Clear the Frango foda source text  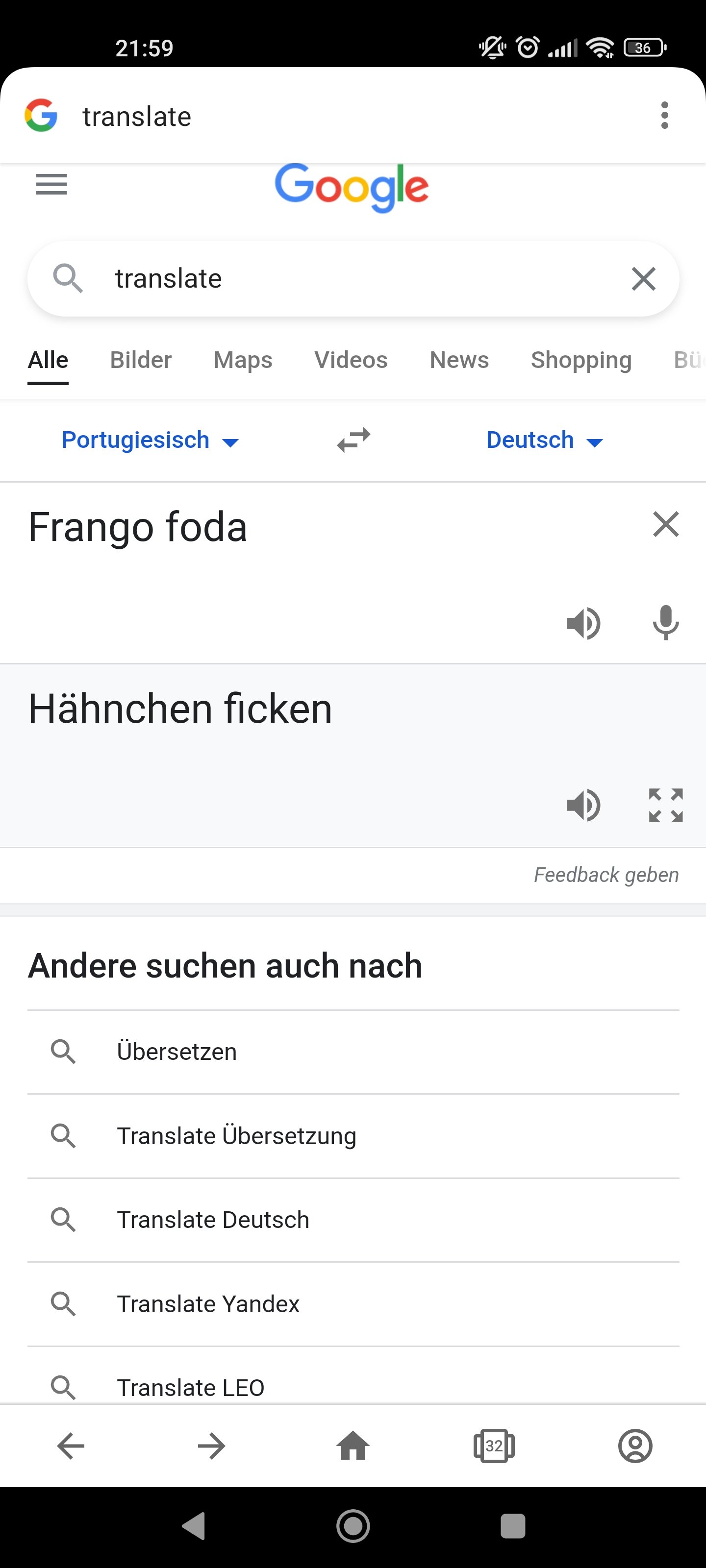tap(666, 524)
